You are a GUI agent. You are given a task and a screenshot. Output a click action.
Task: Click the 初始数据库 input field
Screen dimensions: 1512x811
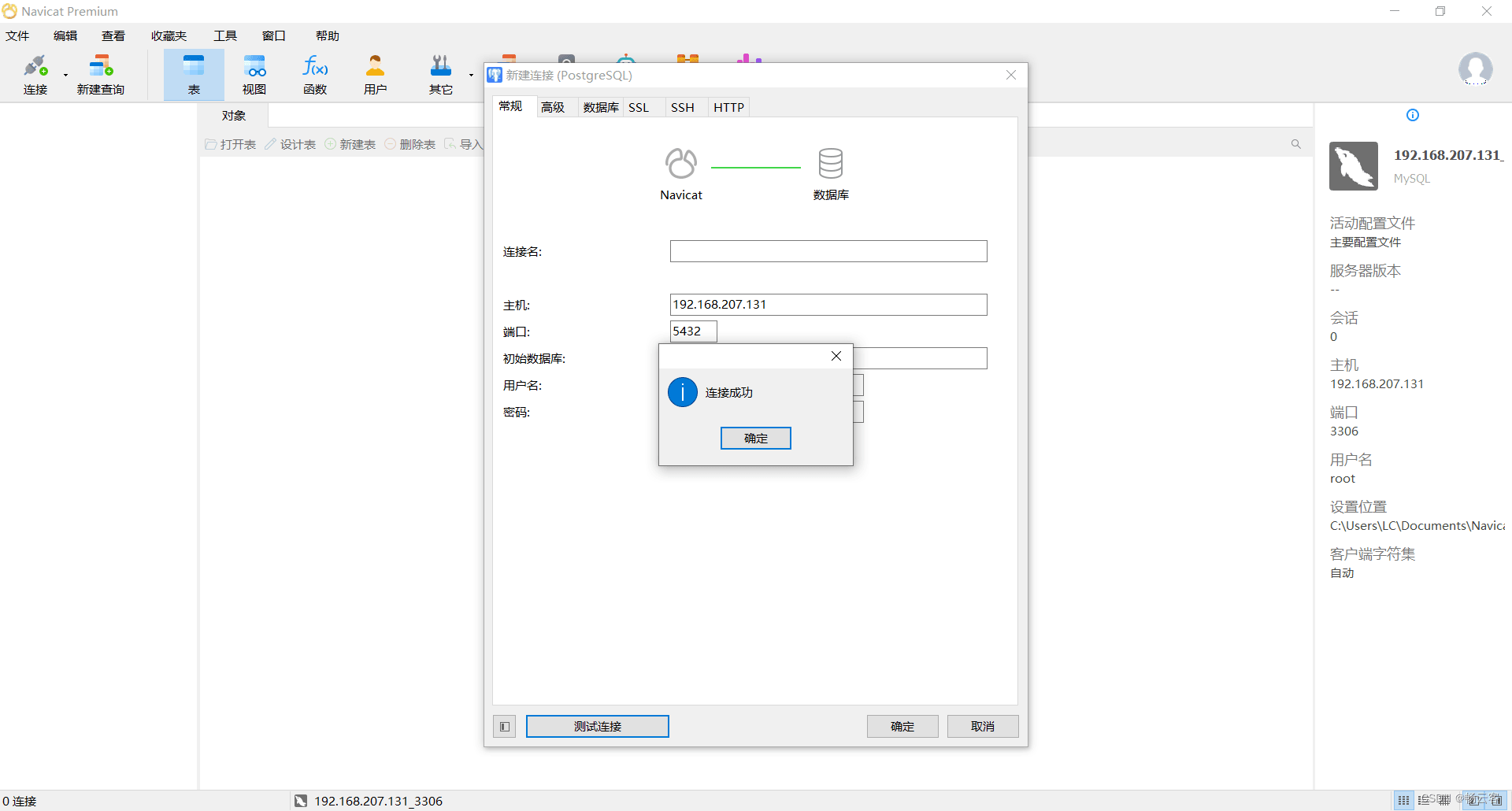[x=920, y=358]
